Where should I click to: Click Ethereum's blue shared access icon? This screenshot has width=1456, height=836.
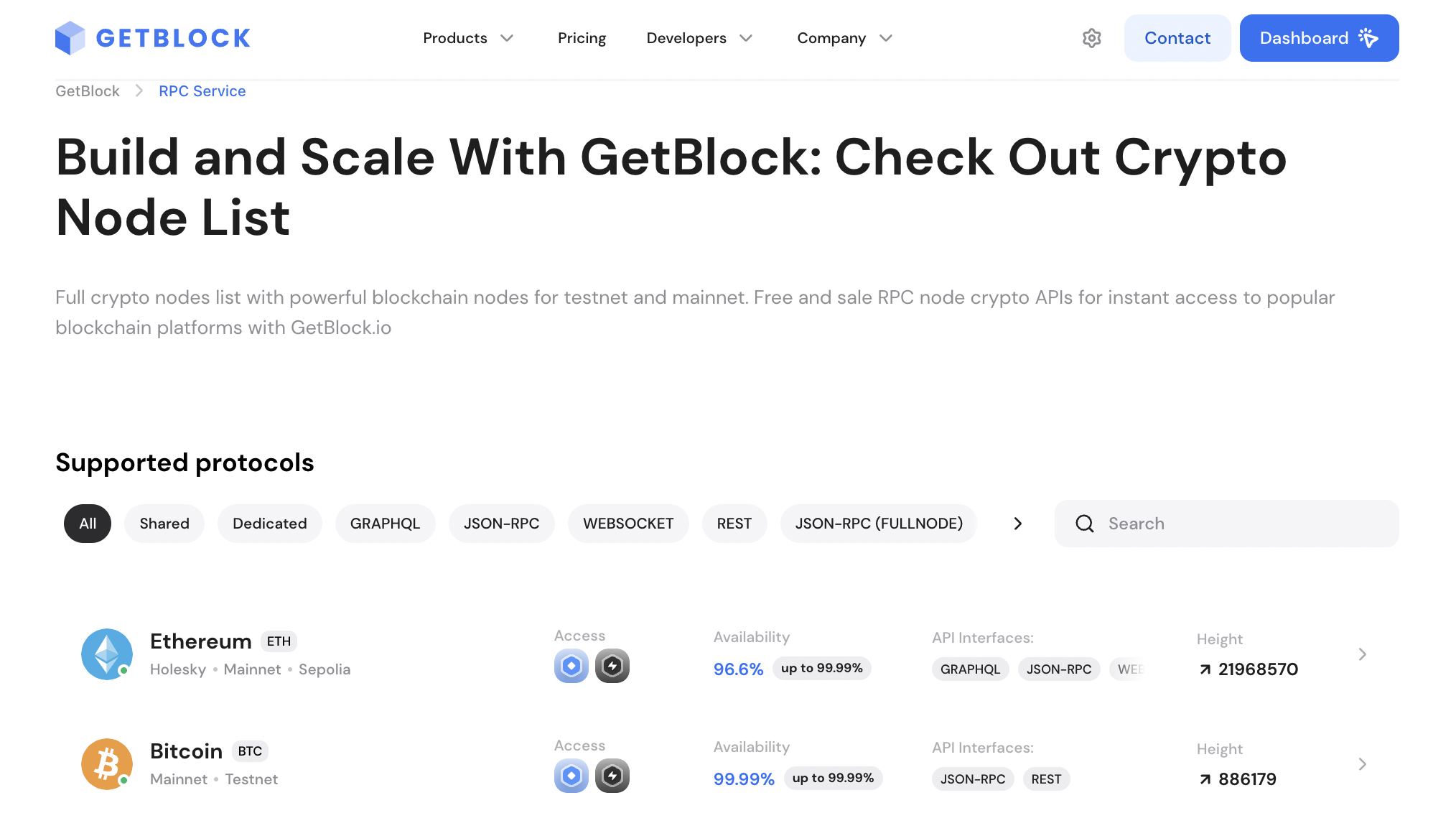click(x=571, y=666)
